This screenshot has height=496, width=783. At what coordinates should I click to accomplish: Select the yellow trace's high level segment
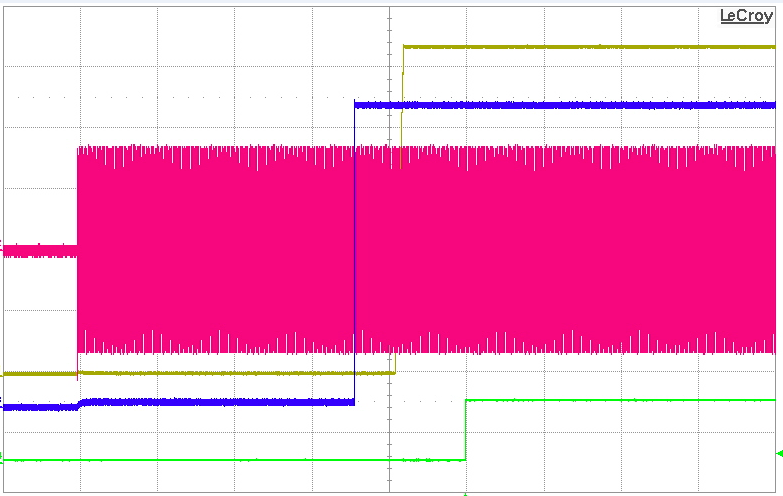[x=590, y=46]
